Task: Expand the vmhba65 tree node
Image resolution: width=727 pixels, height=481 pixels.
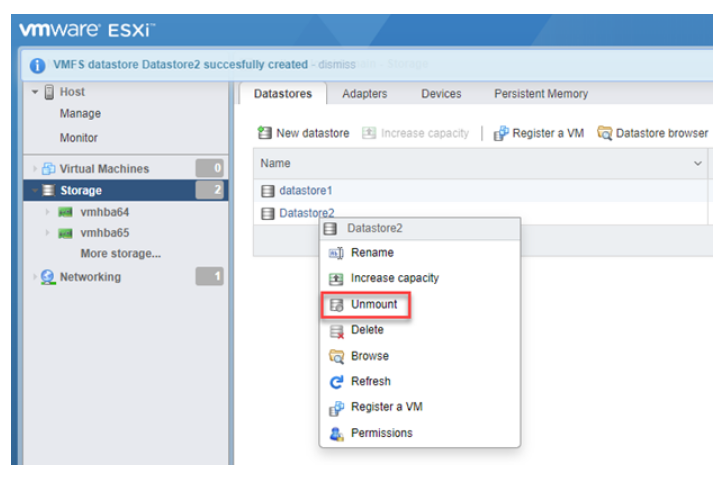Action: pos(47,232)
